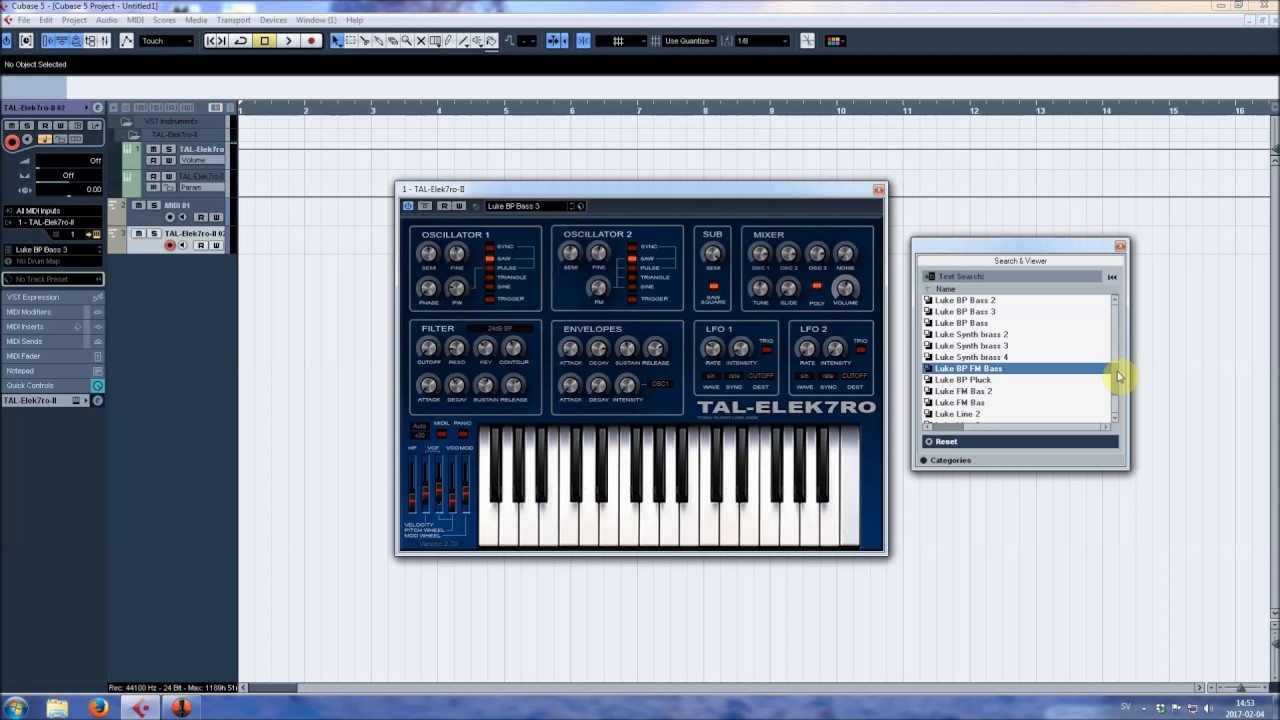
Task: Toggle the LFO 1 TRIG switch
Action: 766,350
